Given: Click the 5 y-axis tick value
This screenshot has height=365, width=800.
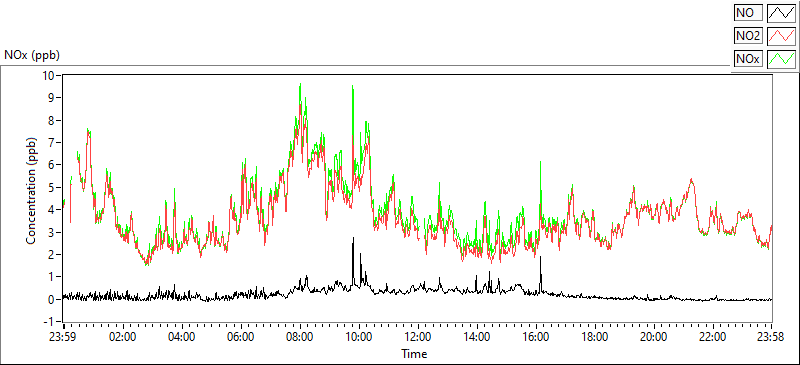Looking at the screenshot, I should click(x=52, y=187).
